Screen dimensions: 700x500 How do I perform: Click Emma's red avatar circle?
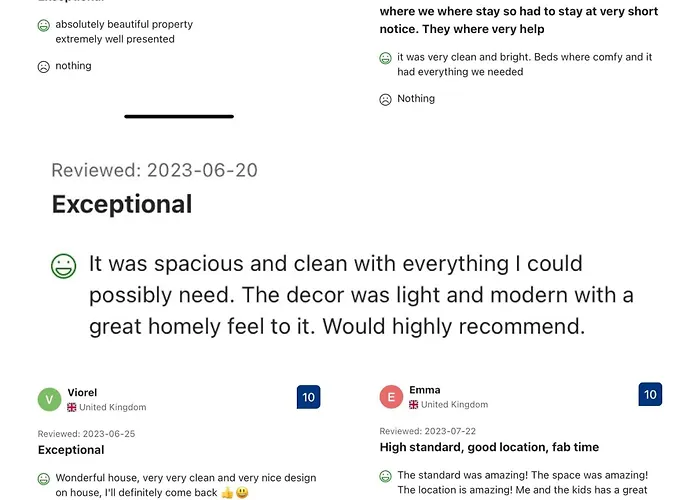(392, 396)
